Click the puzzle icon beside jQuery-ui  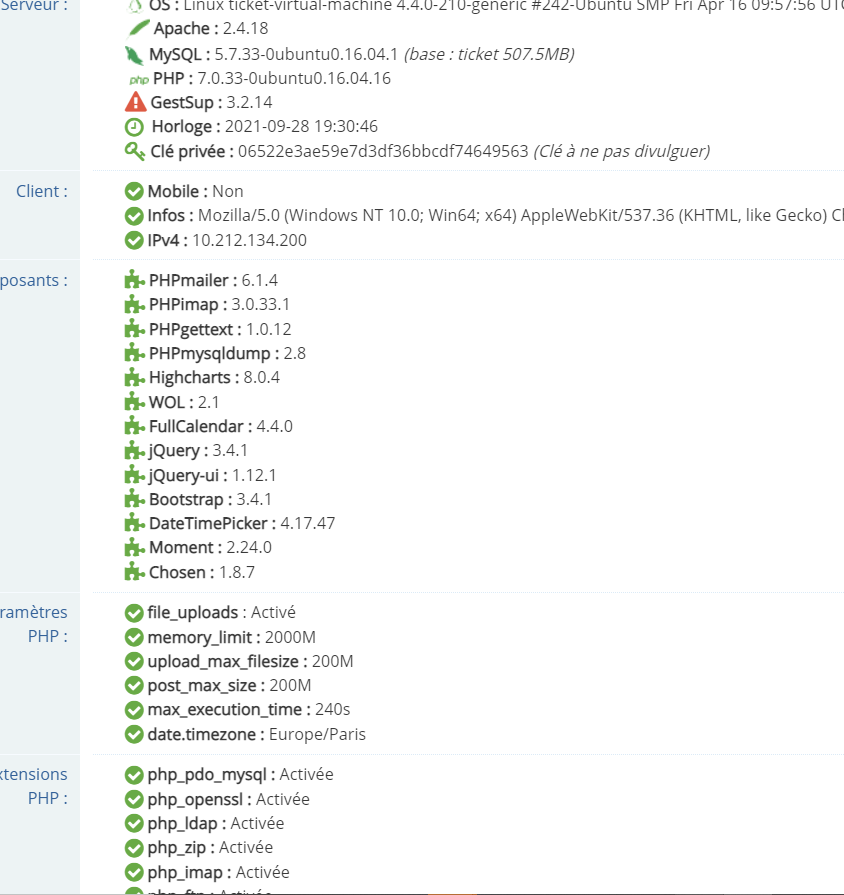click(134, 475)
